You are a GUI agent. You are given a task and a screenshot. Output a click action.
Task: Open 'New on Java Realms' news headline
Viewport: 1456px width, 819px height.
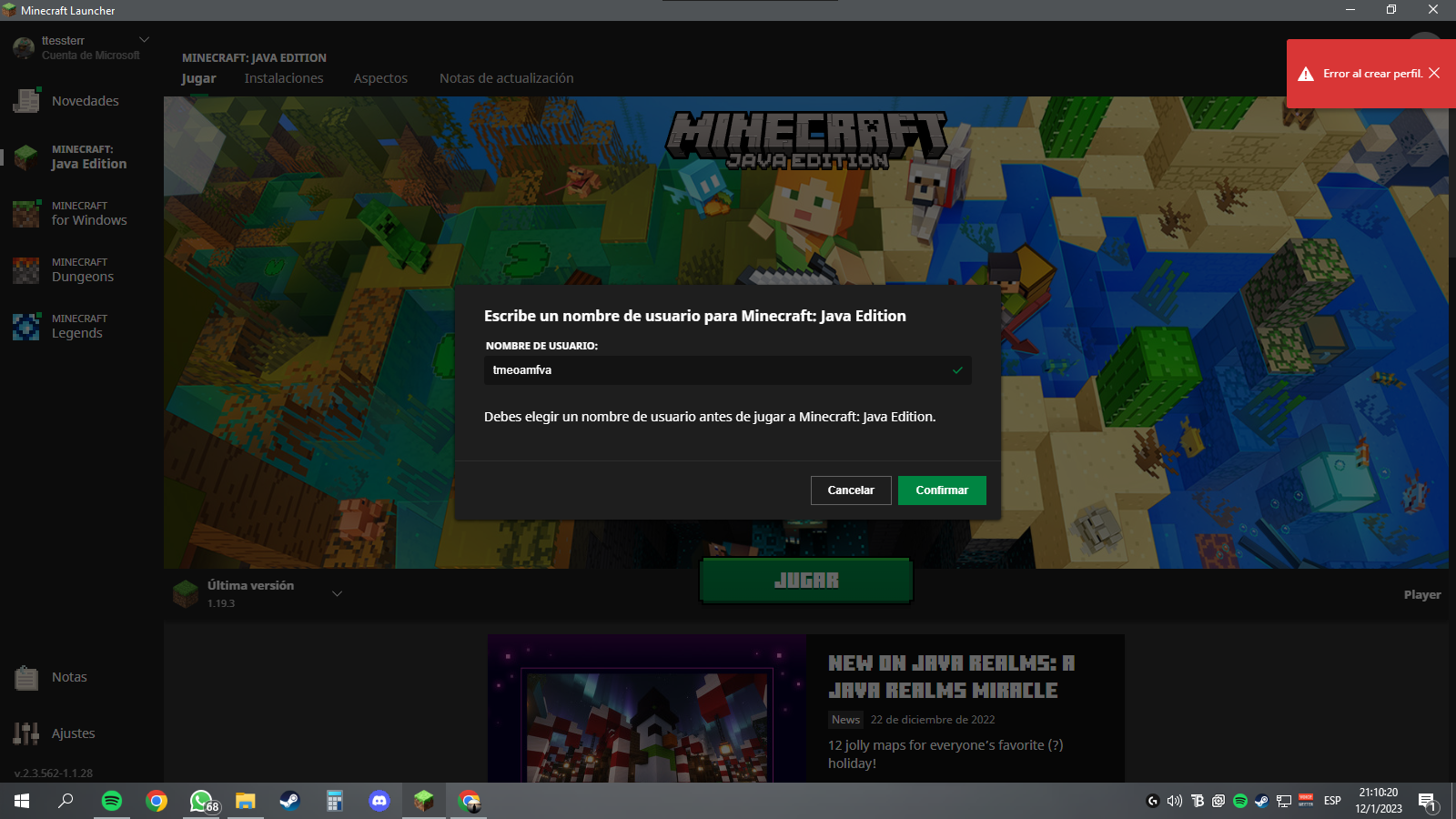coord(952,677)
